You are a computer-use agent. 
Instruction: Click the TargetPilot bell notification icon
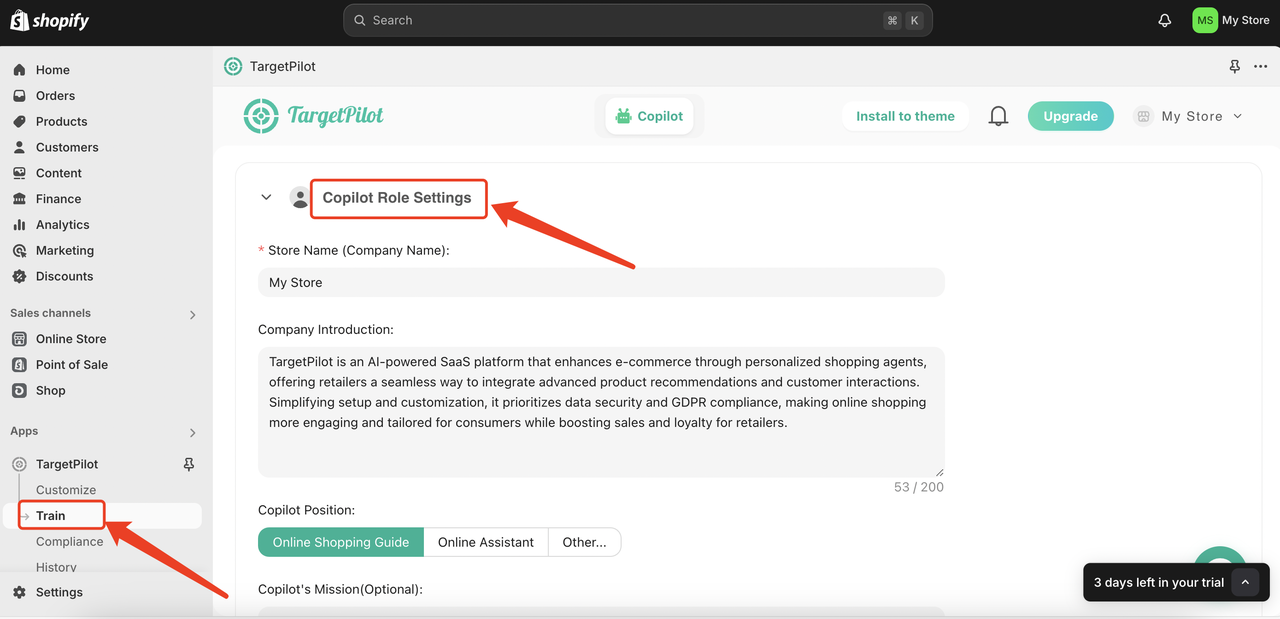coord(998,116)
